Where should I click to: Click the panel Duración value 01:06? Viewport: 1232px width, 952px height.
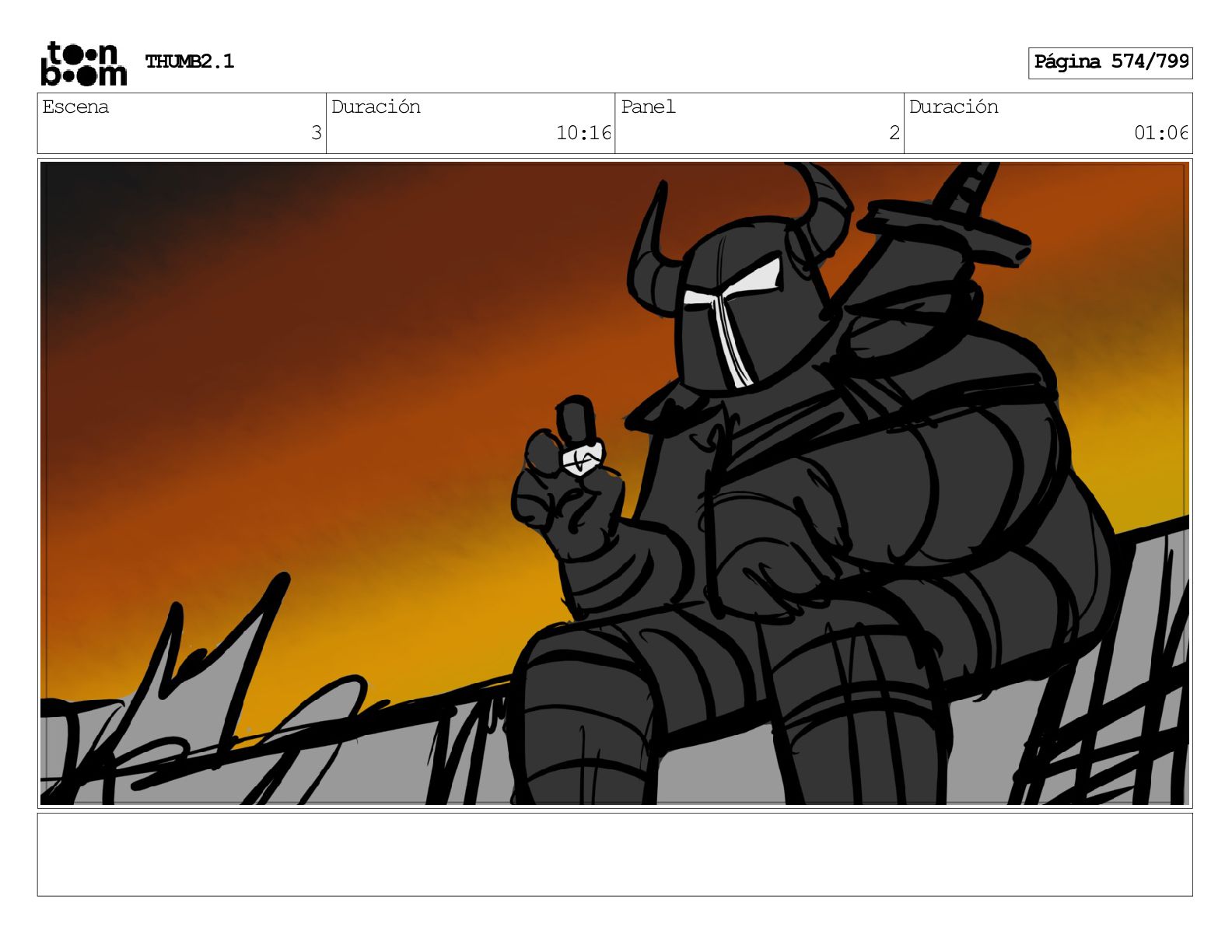tap(1161, 133)
